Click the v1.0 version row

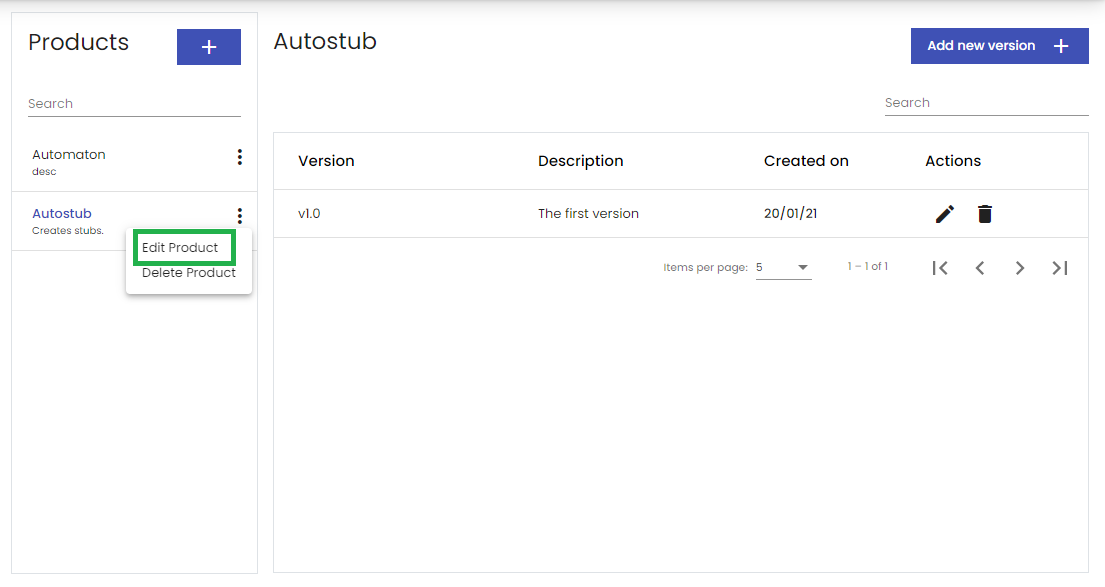coord(681,214)
